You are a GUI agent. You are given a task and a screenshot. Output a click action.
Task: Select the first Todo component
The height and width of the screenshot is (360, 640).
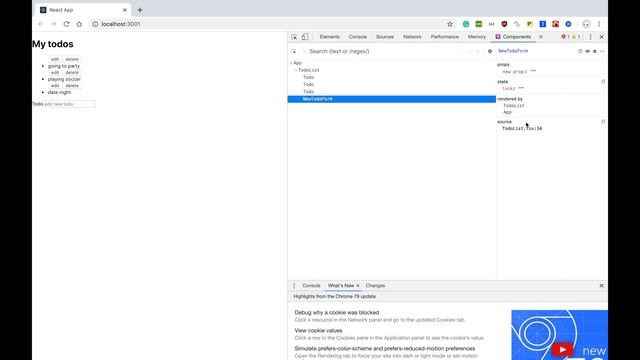pyautogui.click(x=309, y=77)
